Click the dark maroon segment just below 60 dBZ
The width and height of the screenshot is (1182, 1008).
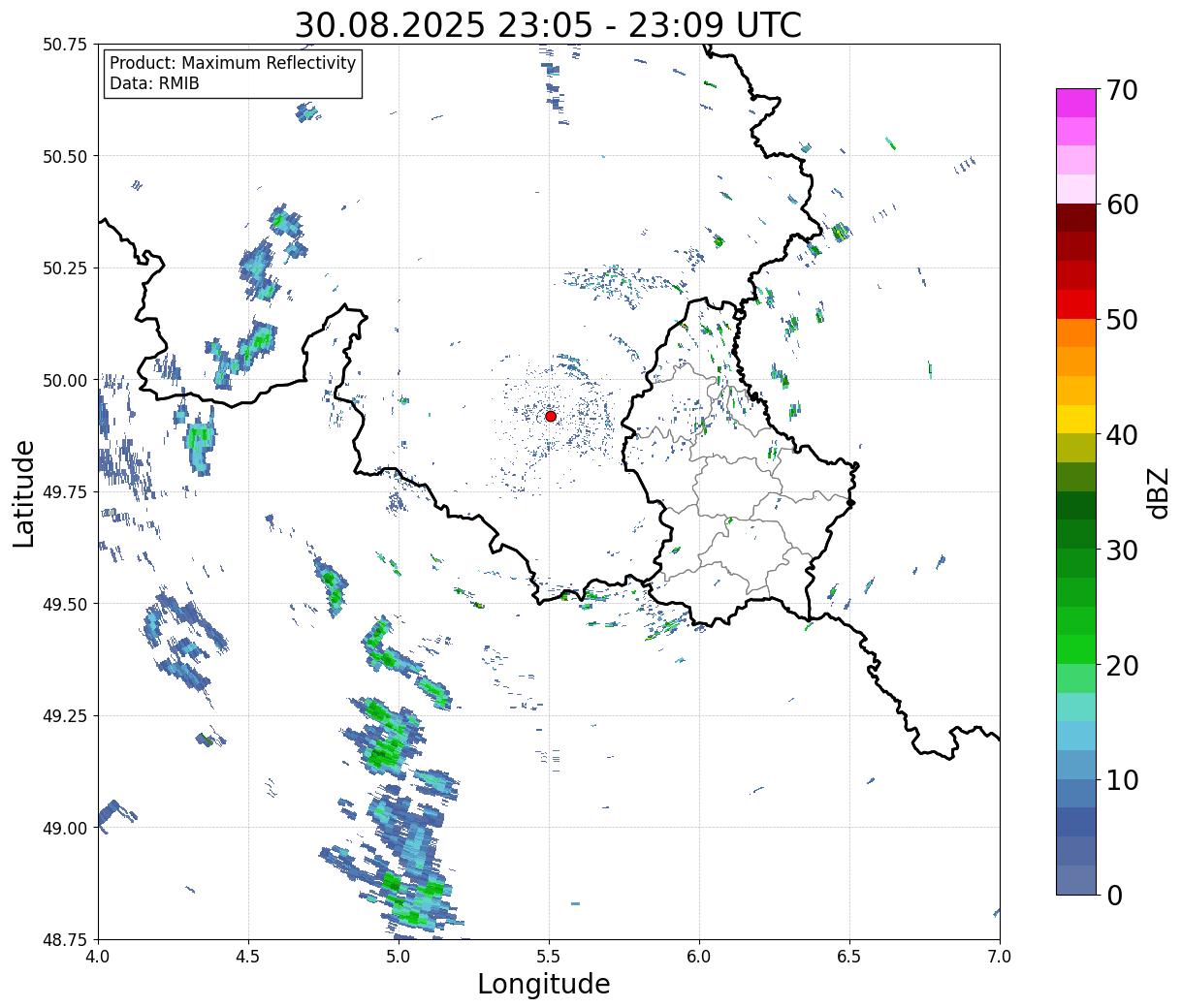point(1076,218)
